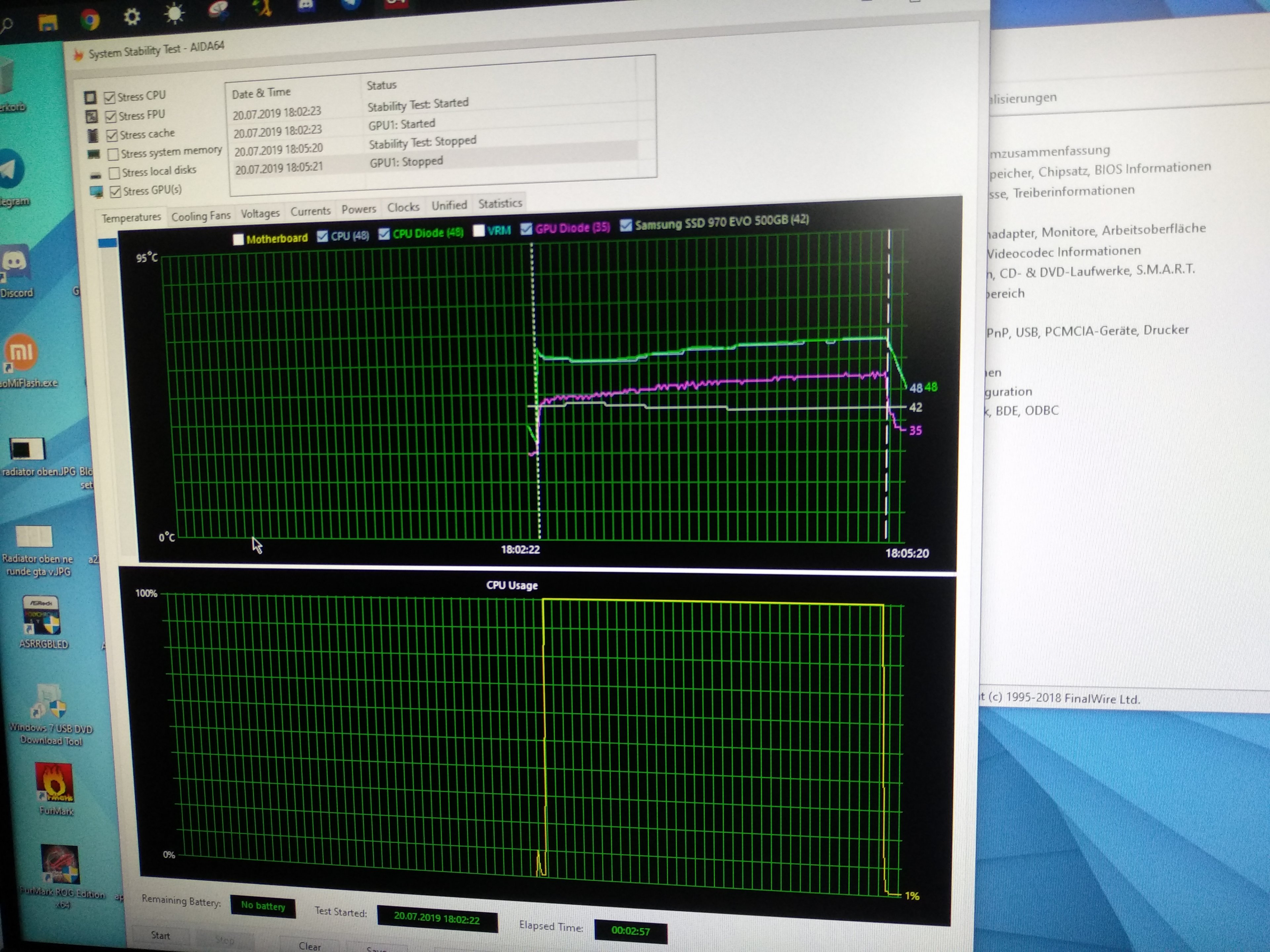The height and width of the screenshot is (952, 1270).
Task: Open File Explorer folder icon in taskbar
Action: (x=48, y=23)
